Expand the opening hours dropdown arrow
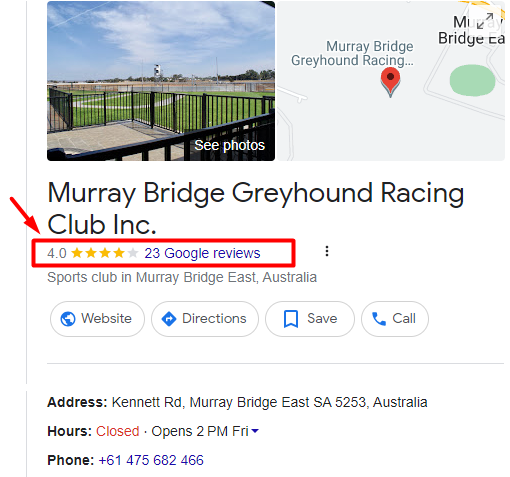Image resolution: width=510 pixels, height=477 pixels. click(255, 431)
